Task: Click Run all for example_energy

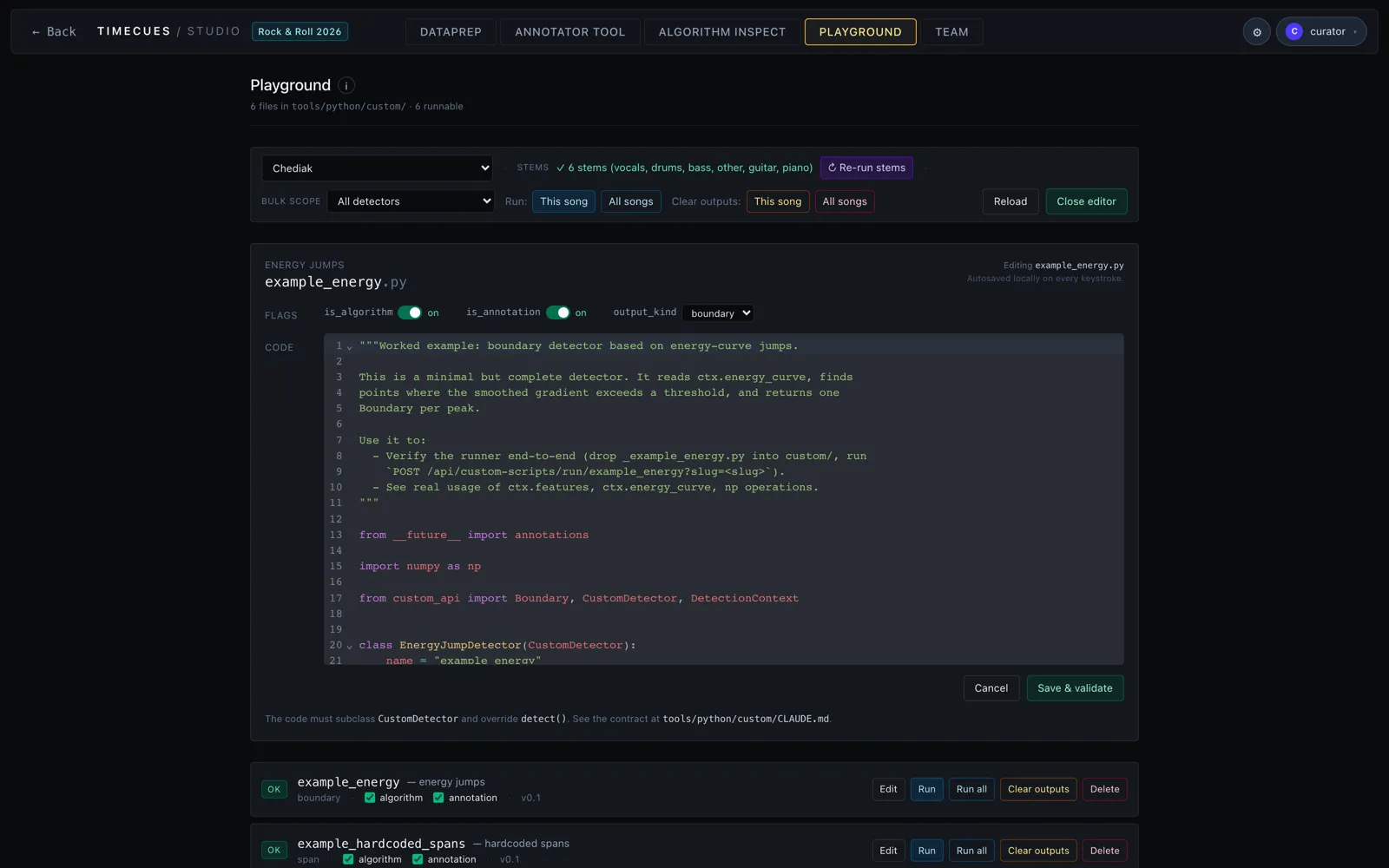Action: (x=971, y=789)
